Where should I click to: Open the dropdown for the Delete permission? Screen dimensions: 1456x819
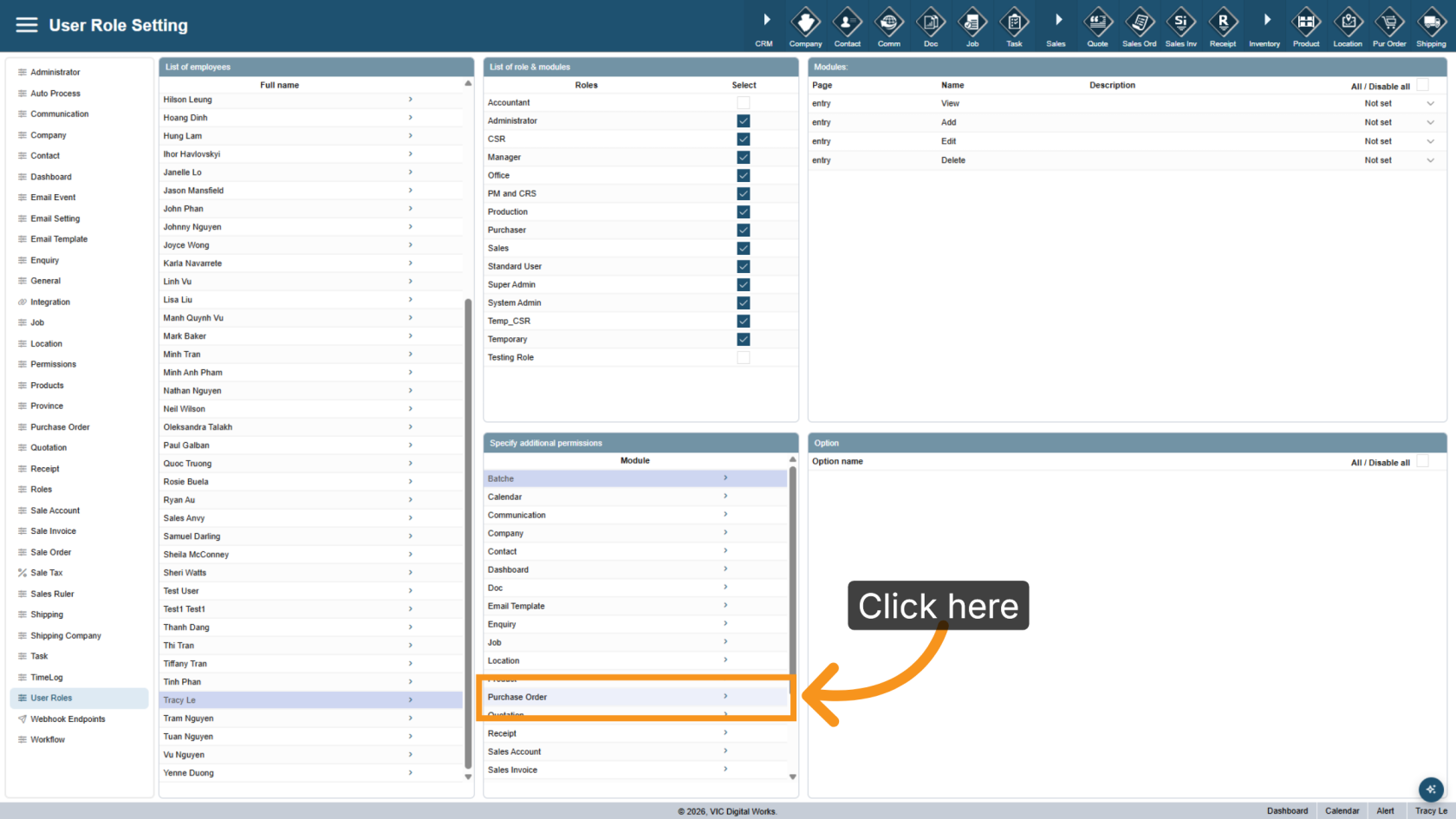1430,160
